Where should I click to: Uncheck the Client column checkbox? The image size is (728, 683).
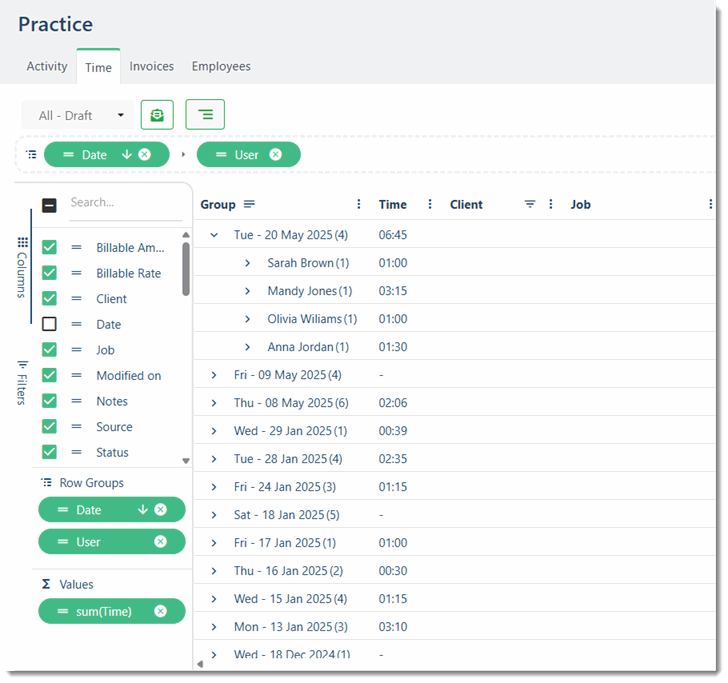pos(49,299)
